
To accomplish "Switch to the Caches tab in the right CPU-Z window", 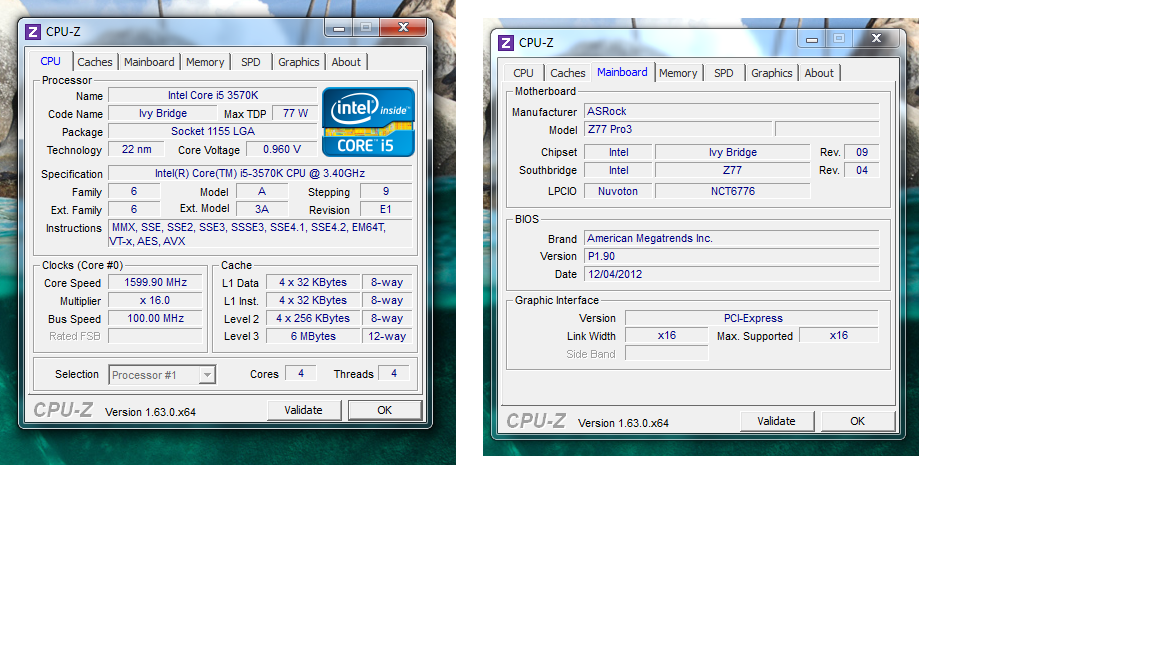I will [x=568, y=73].
